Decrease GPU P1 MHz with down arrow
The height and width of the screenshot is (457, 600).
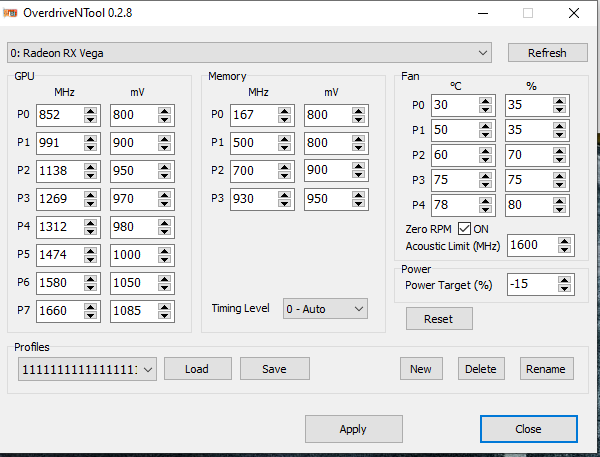point(91,147)
